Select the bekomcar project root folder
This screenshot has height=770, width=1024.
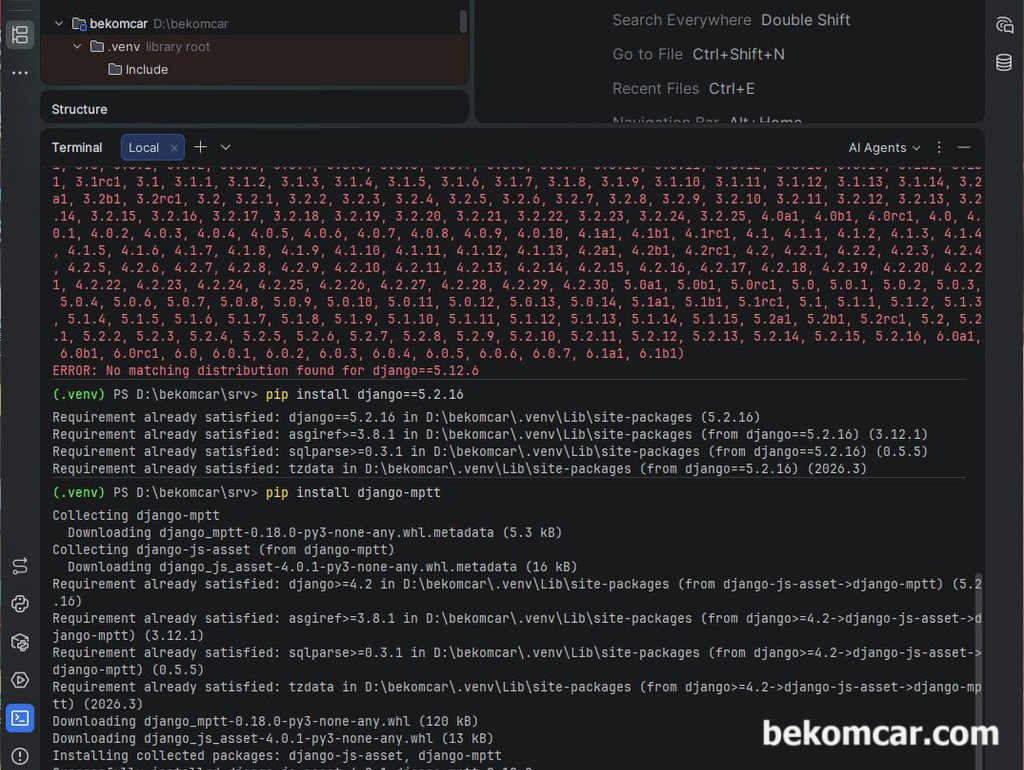coord(150,24)
